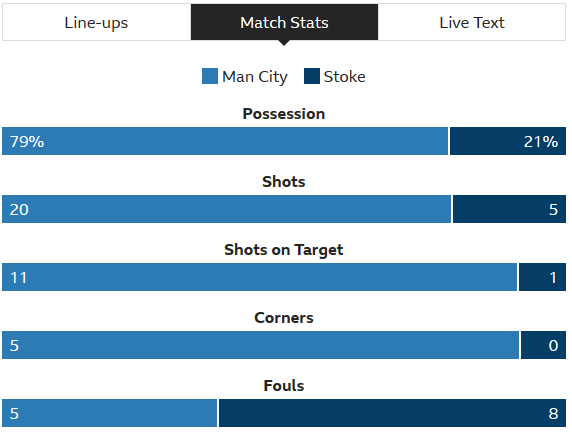Click the Man City light blue legend swatch
Viewport: 572px width, 432px height.
coord(210,76)
